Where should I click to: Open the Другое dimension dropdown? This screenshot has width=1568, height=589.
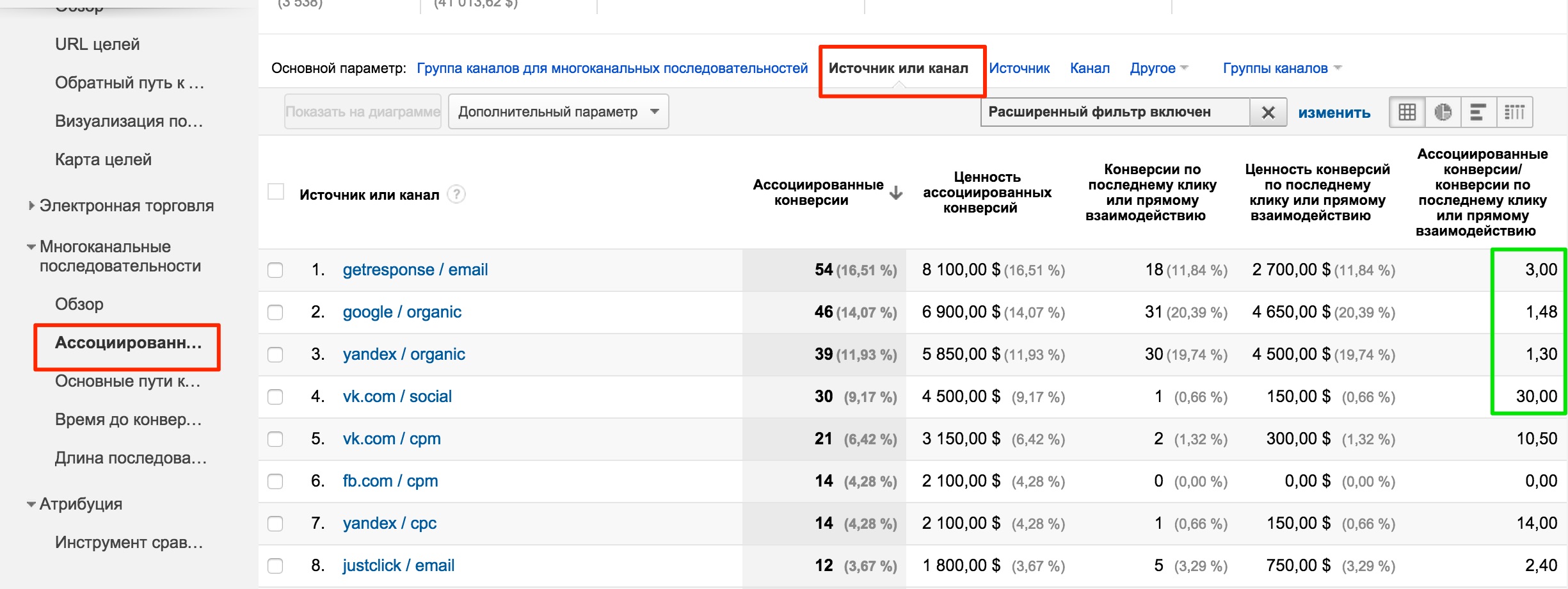[1159, 69]
